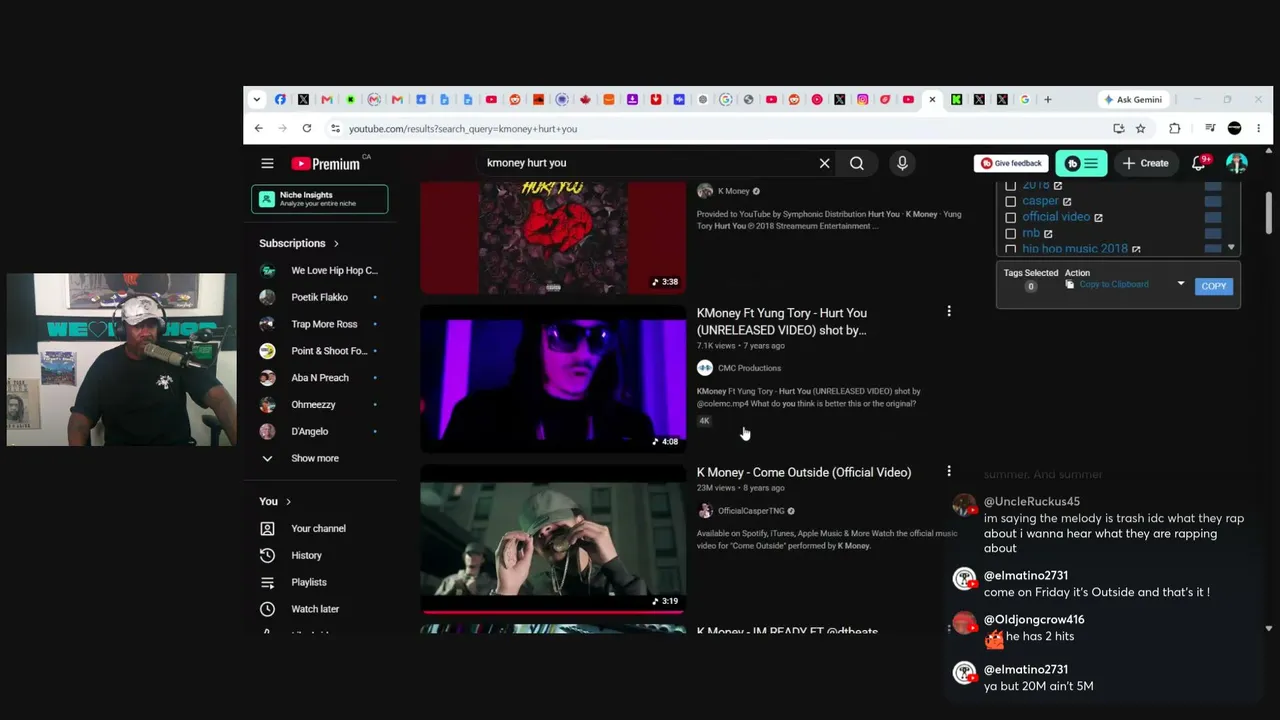Viewport: 1280px width, 720px height.
Task: Play the Hurt You album art thumbnail
Action: [553, 238]
